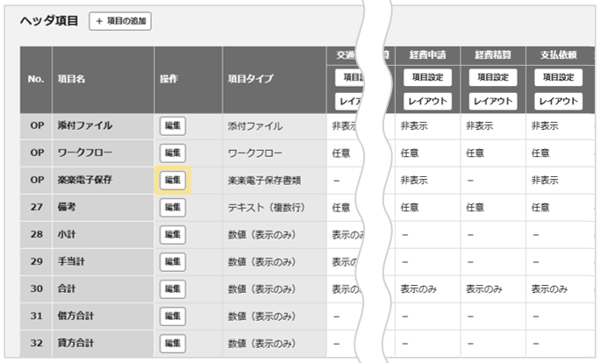600x363 pixels.
Task: Select ワークフロー in the 項目名 column
Action: tap(85, 153)
